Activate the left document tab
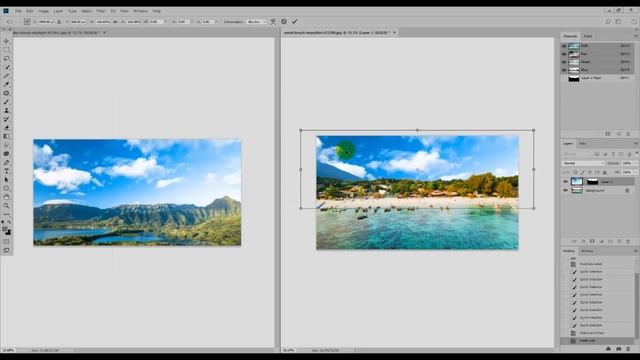This screenshot has height=360, width=640. tap(57, 32)
